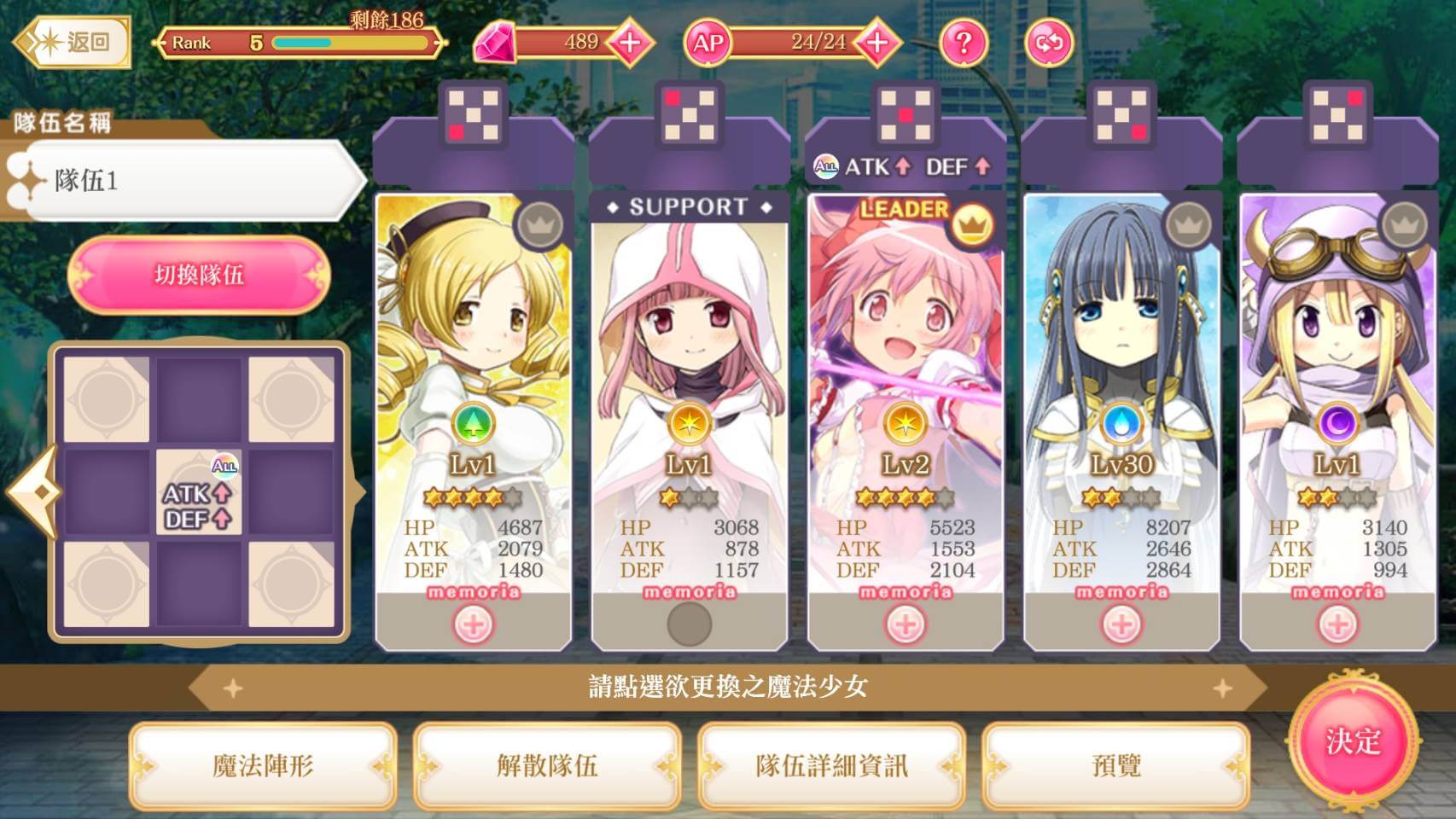This screenshot has width=1456, height=819.
Task: Click the Rank 5 progress bar
Action: point(299,42)
